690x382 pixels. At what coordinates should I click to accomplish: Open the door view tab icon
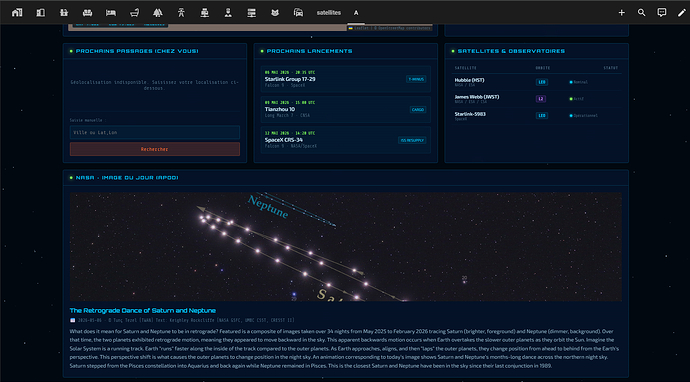[x=40, y=13]
